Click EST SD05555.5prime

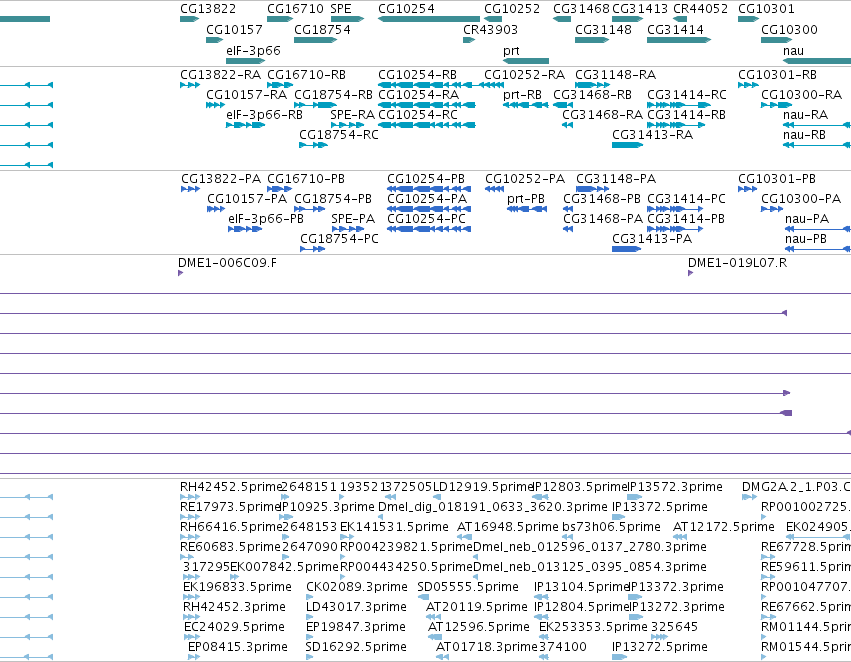(x=423, y=597)
